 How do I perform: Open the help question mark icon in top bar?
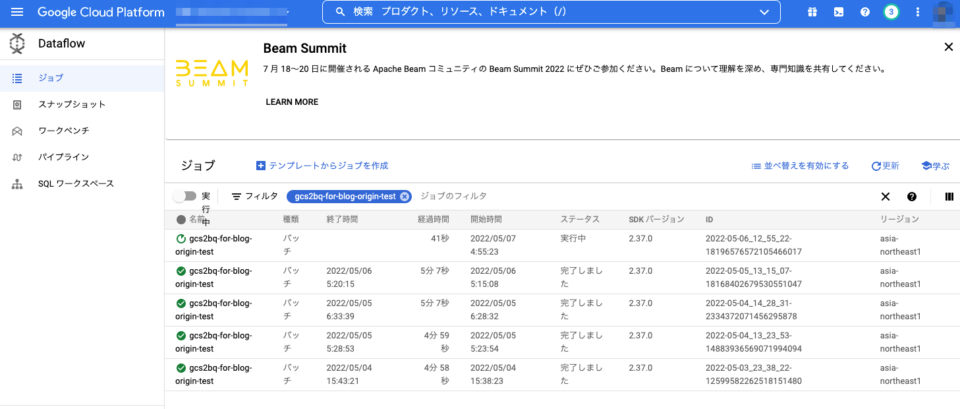(x=865, y=12)
